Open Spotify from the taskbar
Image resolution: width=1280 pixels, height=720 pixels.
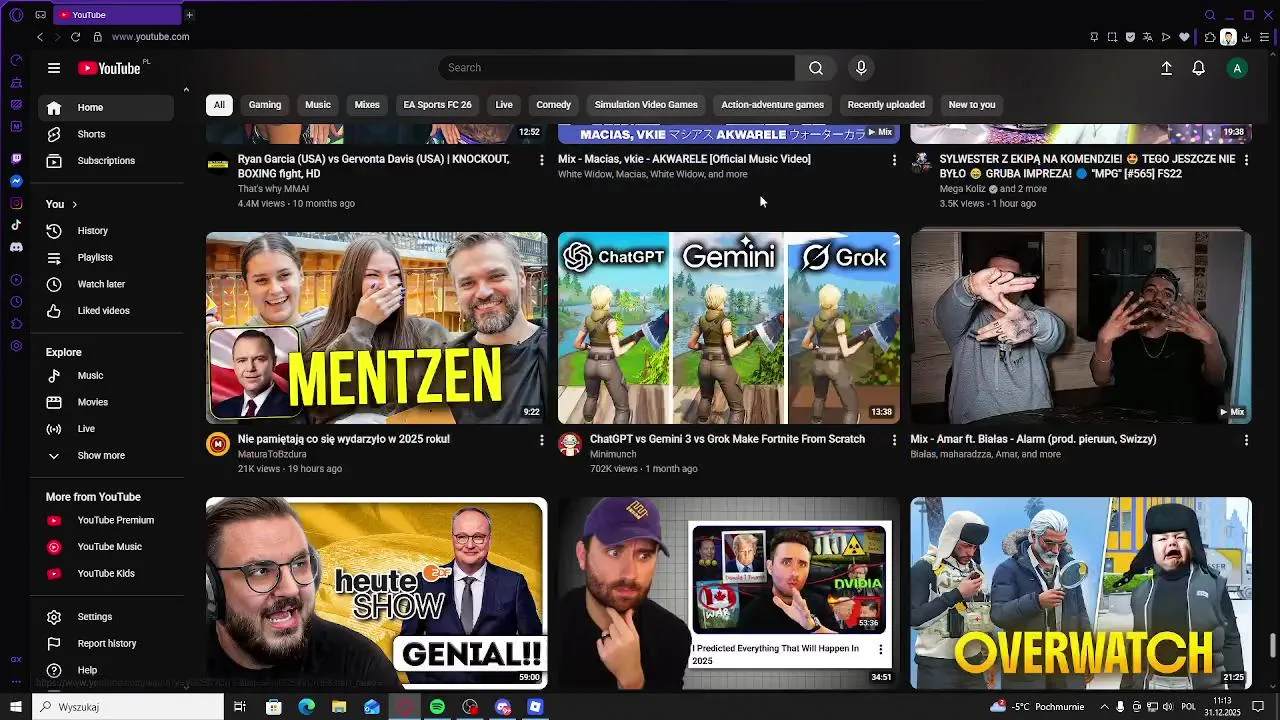click(437, 707)
